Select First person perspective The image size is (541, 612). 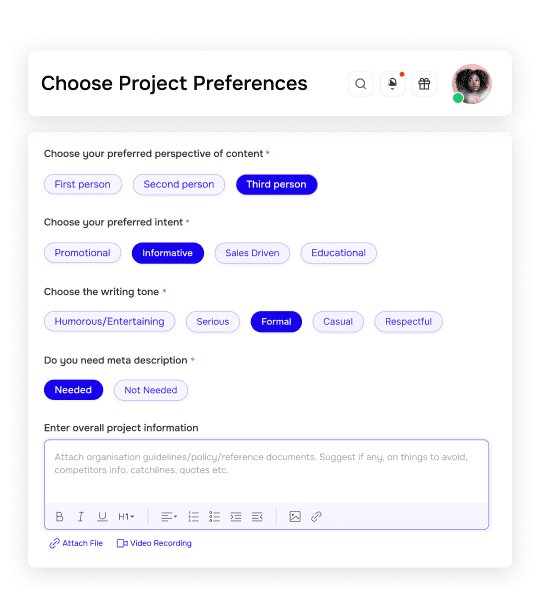[x=83, y=184]
